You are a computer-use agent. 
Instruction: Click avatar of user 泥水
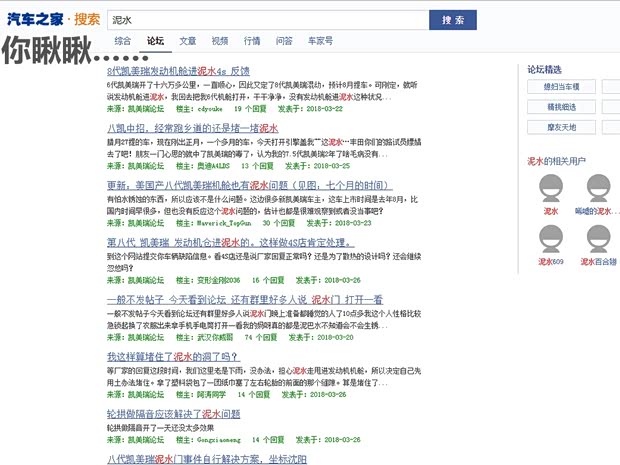click(551, 188)
